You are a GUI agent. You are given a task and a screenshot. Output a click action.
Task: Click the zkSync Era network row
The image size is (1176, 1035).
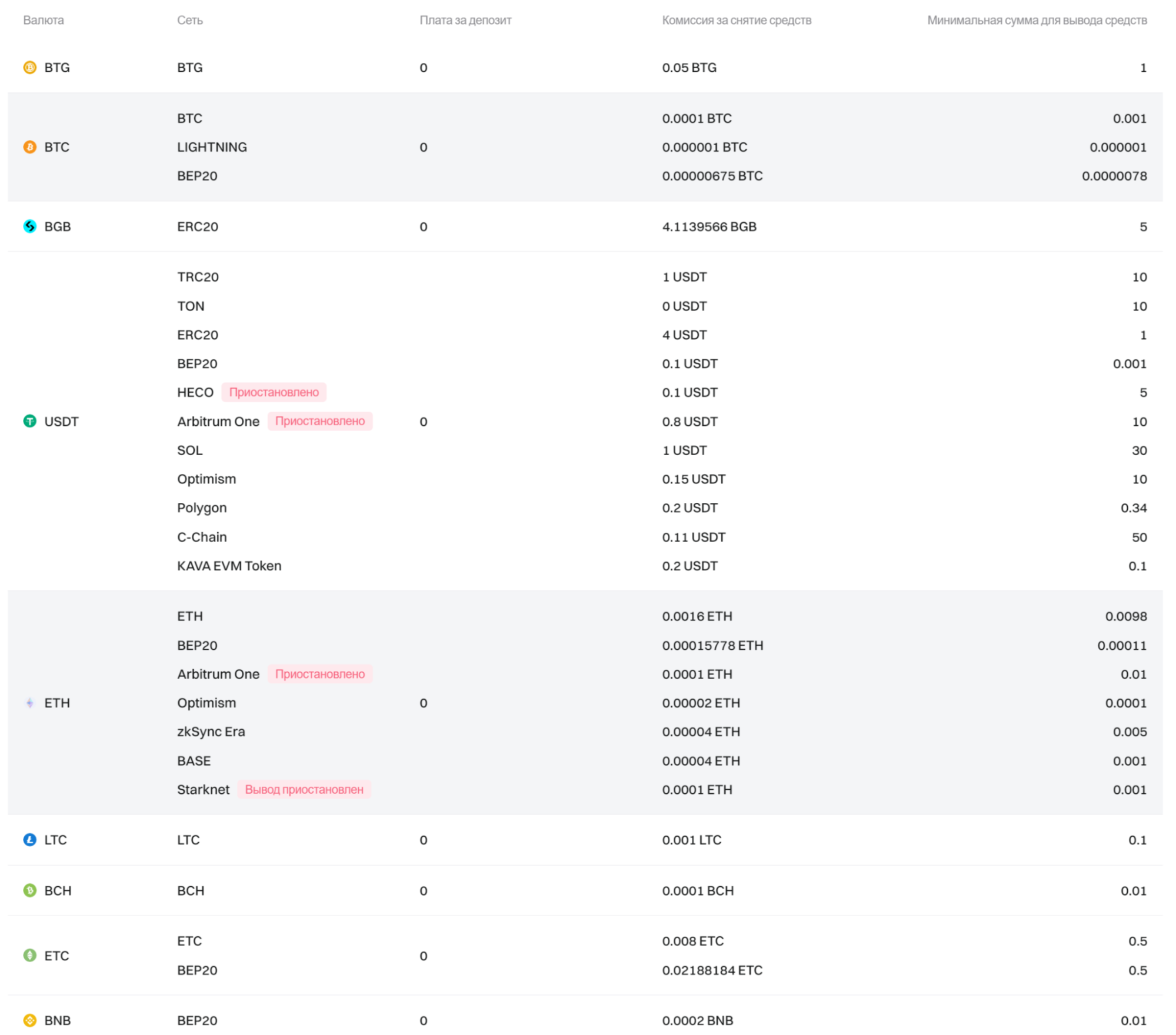click(x=211, y=732)
